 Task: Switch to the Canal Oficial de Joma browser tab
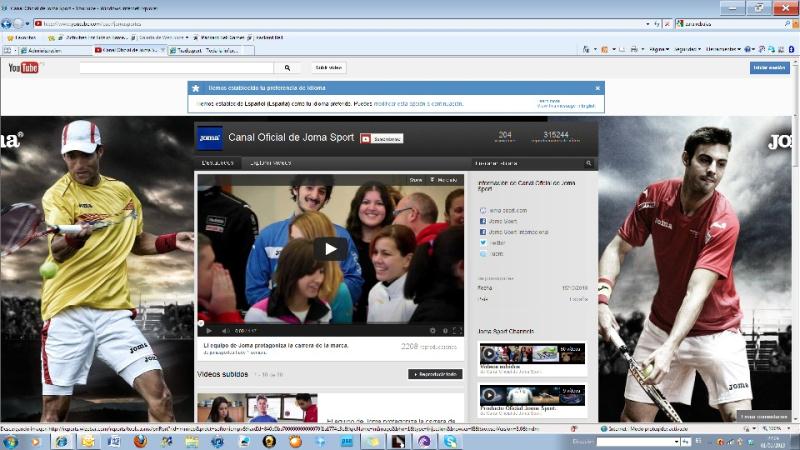point(130,50)
